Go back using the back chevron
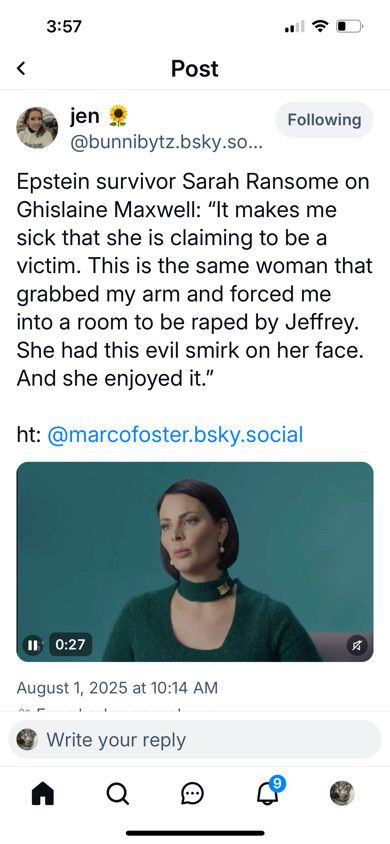Image resolution: width=390 pixels, height=844 pixels. pyautogui.click(x=21, y=68)
